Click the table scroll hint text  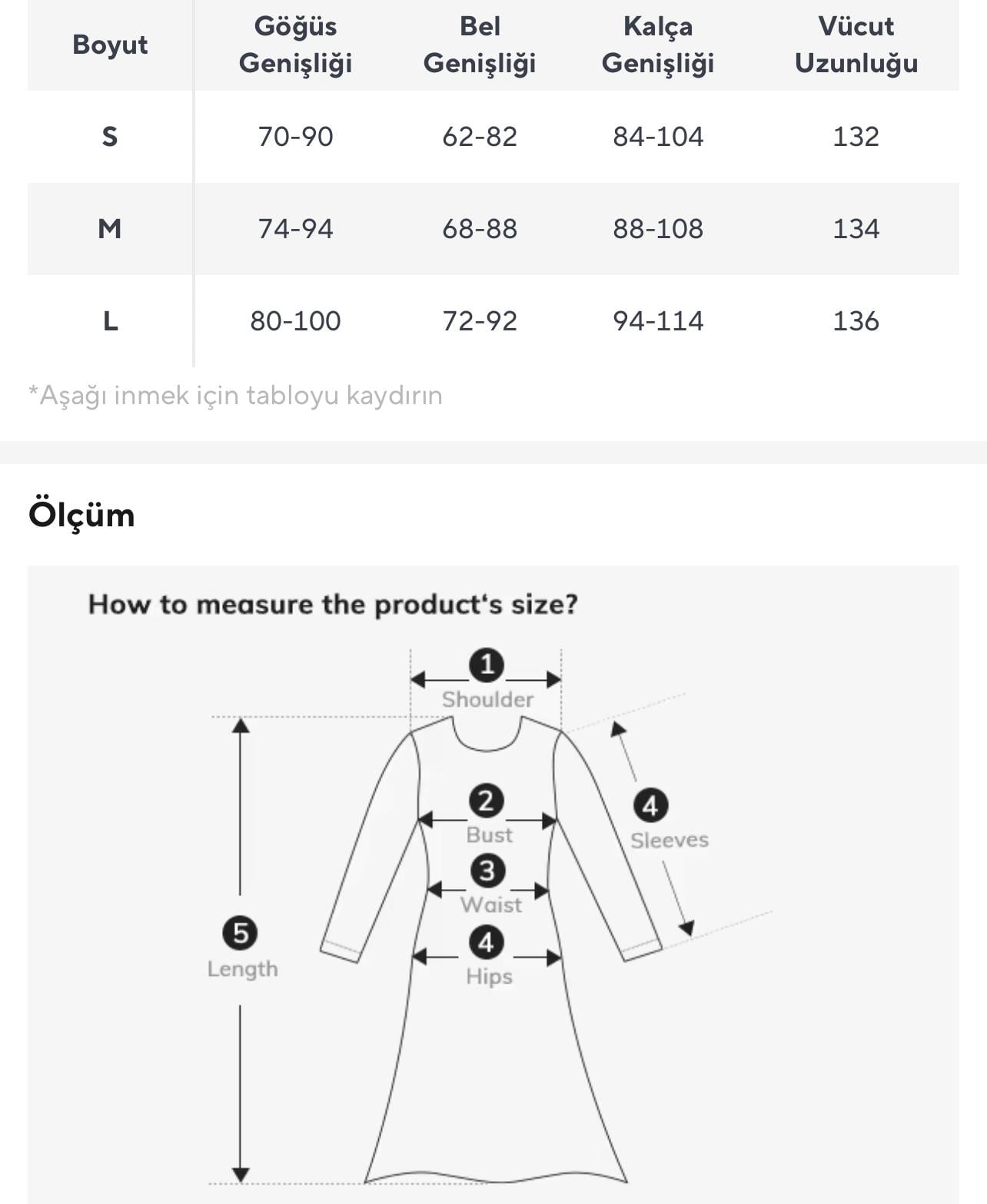click(x=235, y=396)
